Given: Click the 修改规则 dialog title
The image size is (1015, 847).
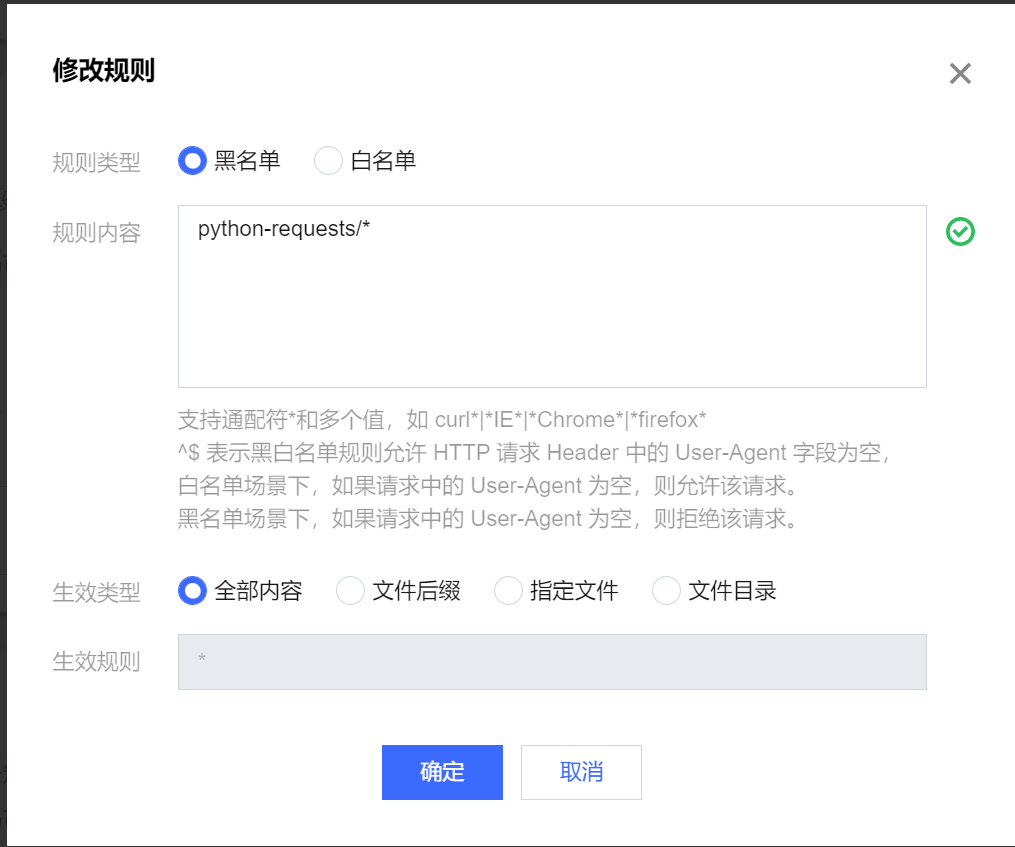Looking at the screenshot, I should pos(103,71).
